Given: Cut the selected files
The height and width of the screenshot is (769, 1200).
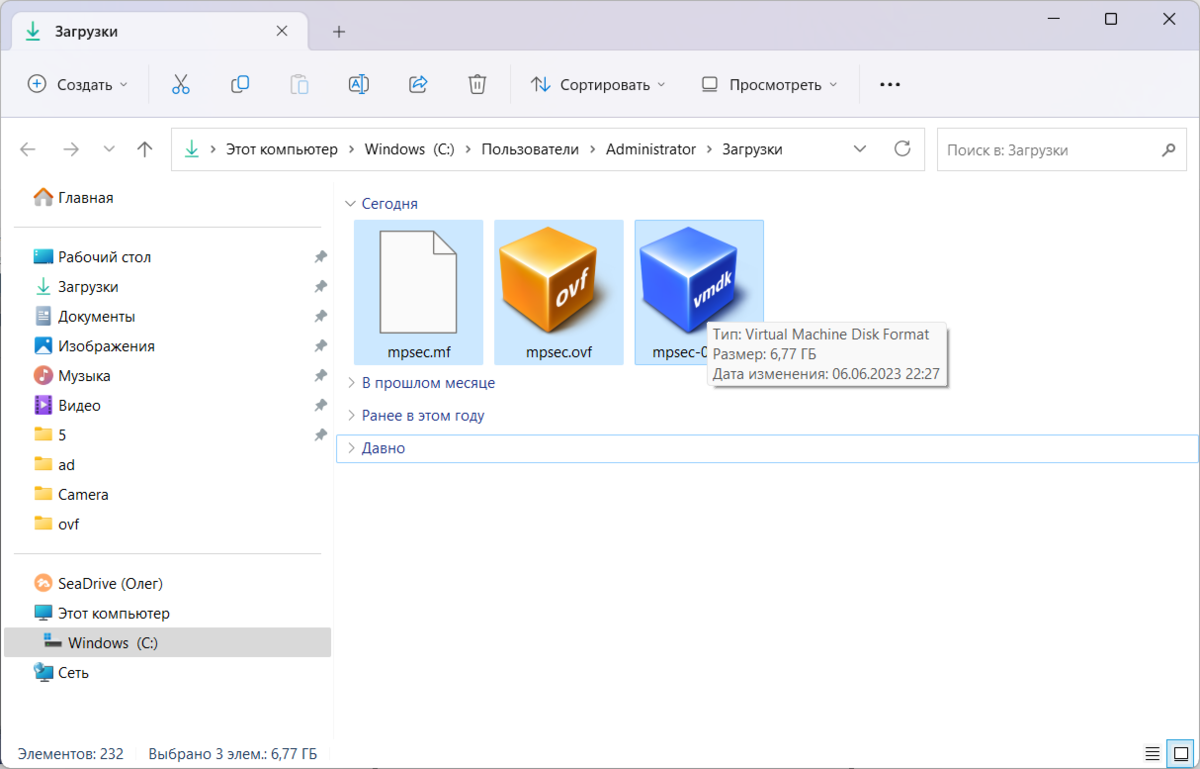Looking at the screenshot, I should click(x=180, y=84).
